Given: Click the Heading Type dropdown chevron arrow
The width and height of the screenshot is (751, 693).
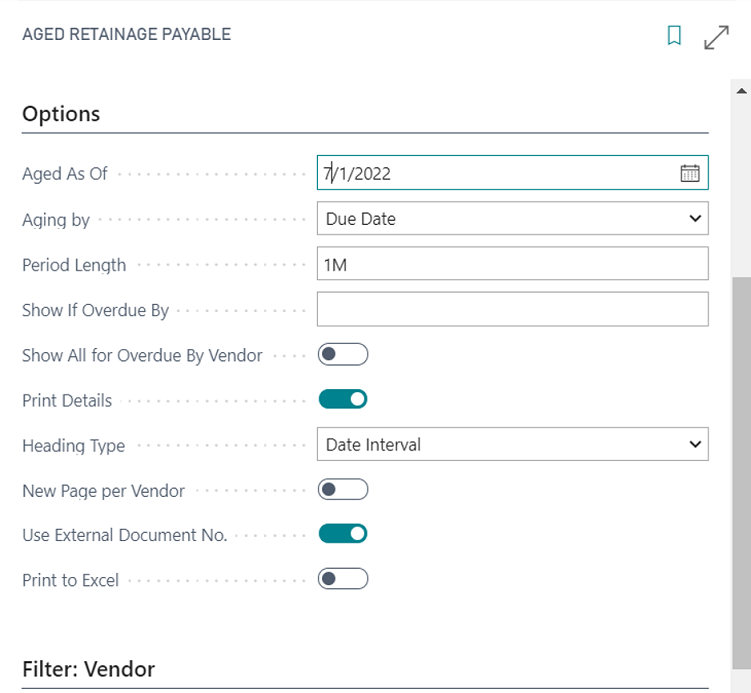Looking at the screenshot, I should (x=695, y=444).
